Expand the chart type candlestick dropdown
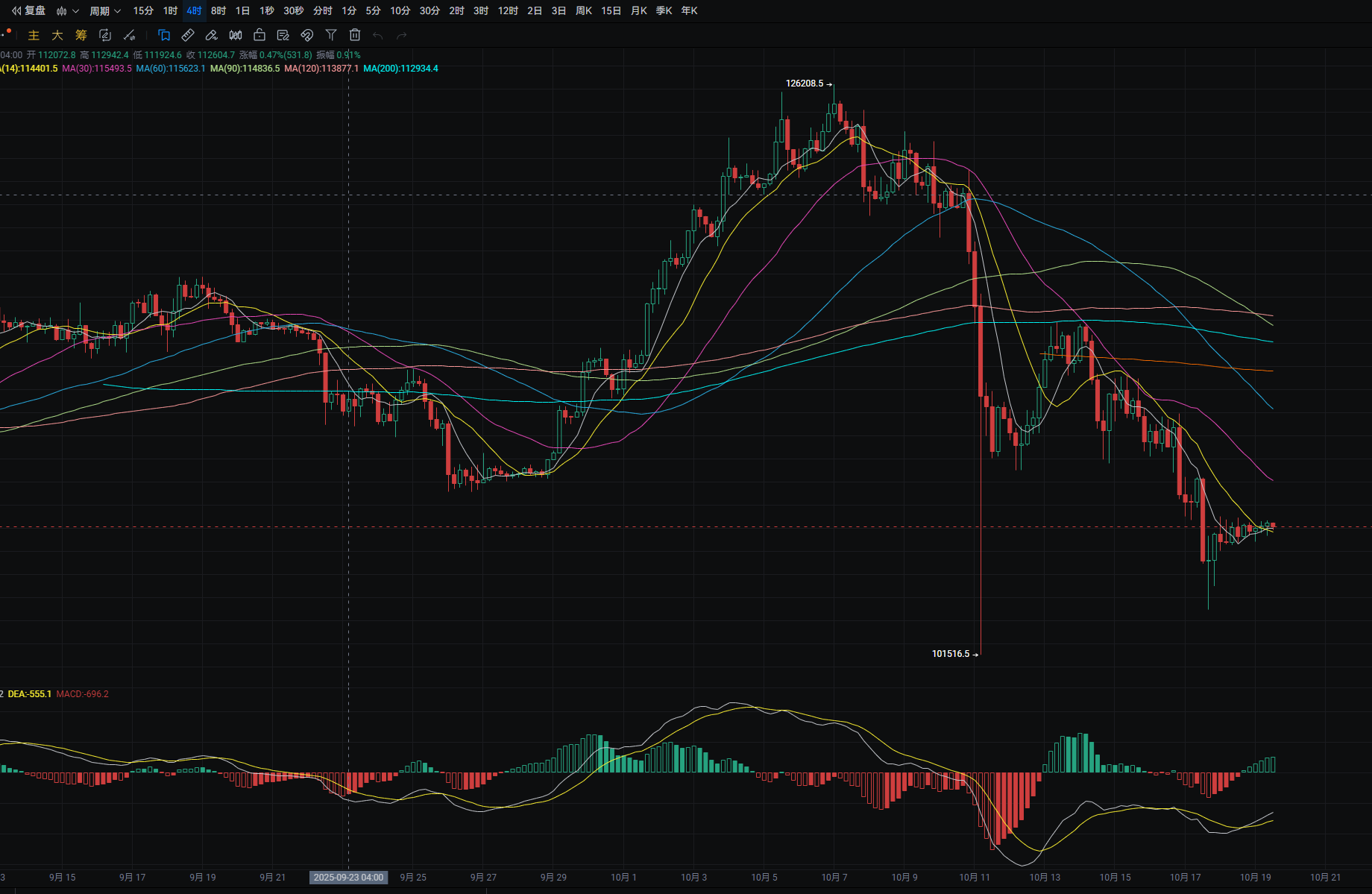 [67, 10]
